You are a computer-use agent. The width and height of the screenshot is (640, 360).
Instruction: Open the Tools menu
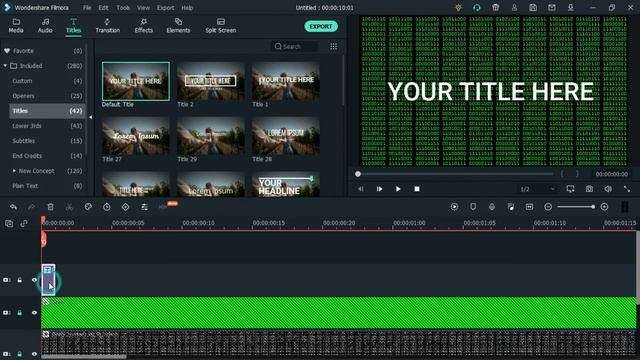pyautogui.click(x=123, y=8)
